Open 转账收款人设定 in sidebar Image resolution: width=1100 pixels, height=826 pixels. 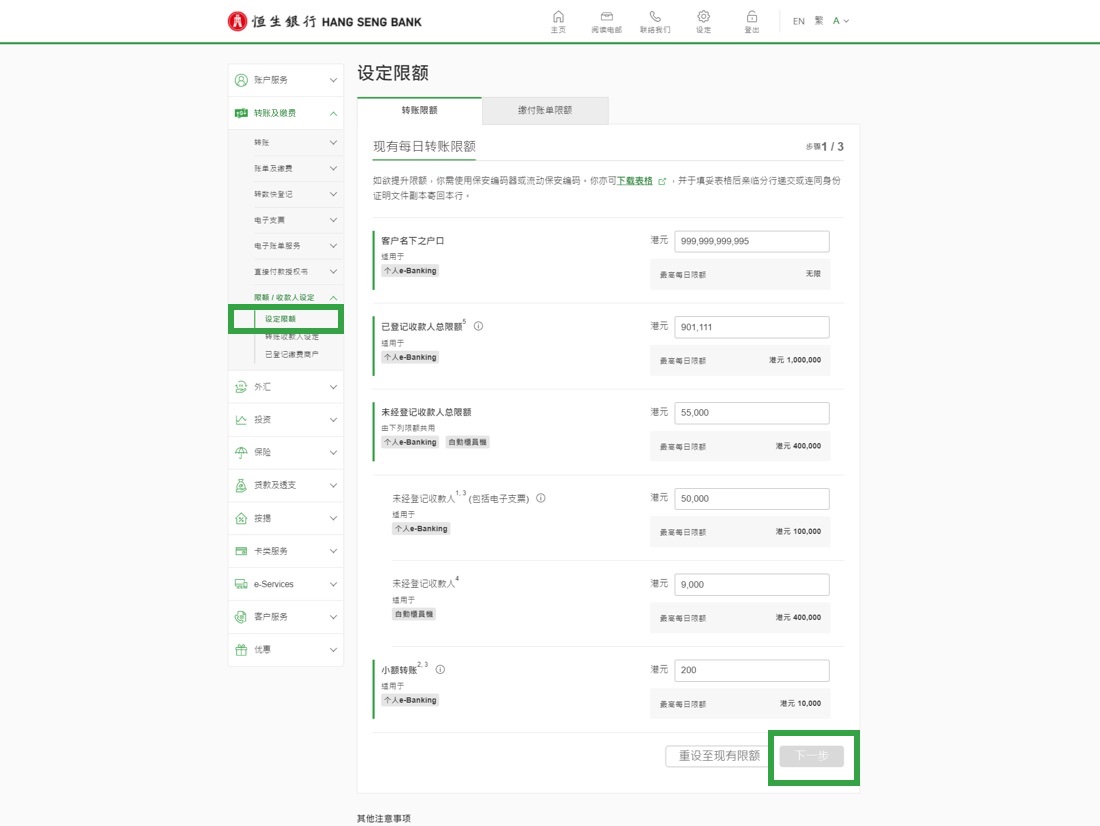point(292,337)
